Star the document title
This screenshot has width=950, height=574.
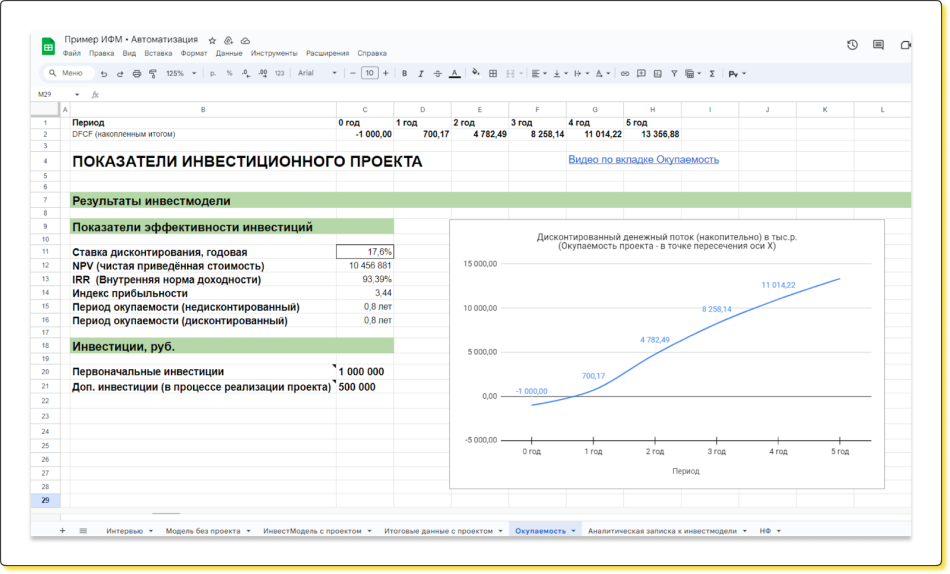212,40
